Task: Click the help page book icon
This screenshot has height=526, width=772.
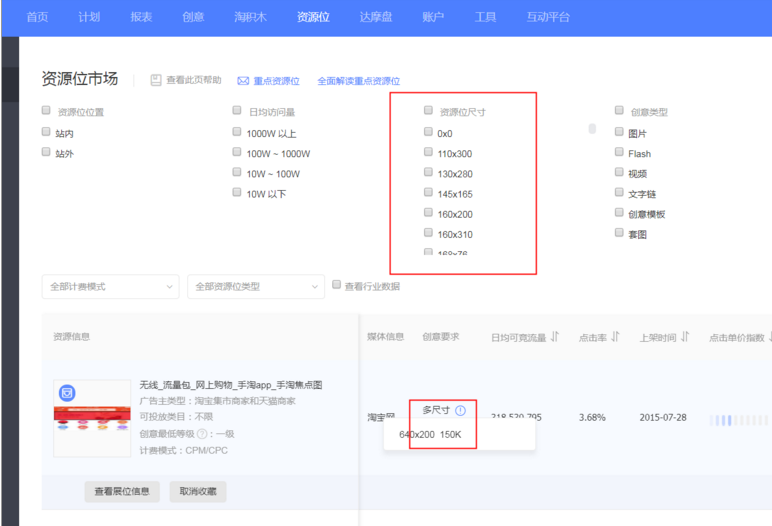Action: [x=156, y=81]
